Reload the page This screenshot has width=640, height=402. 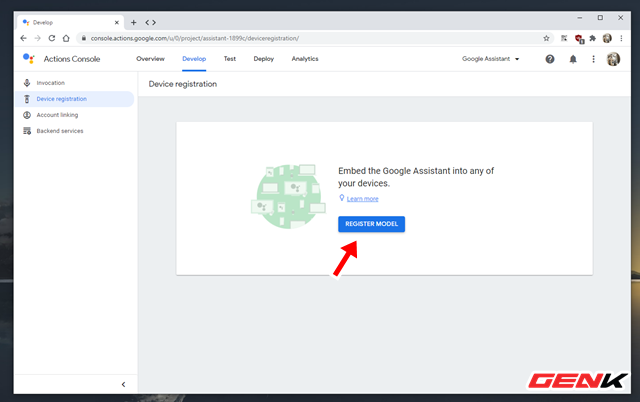coord(51,38)
